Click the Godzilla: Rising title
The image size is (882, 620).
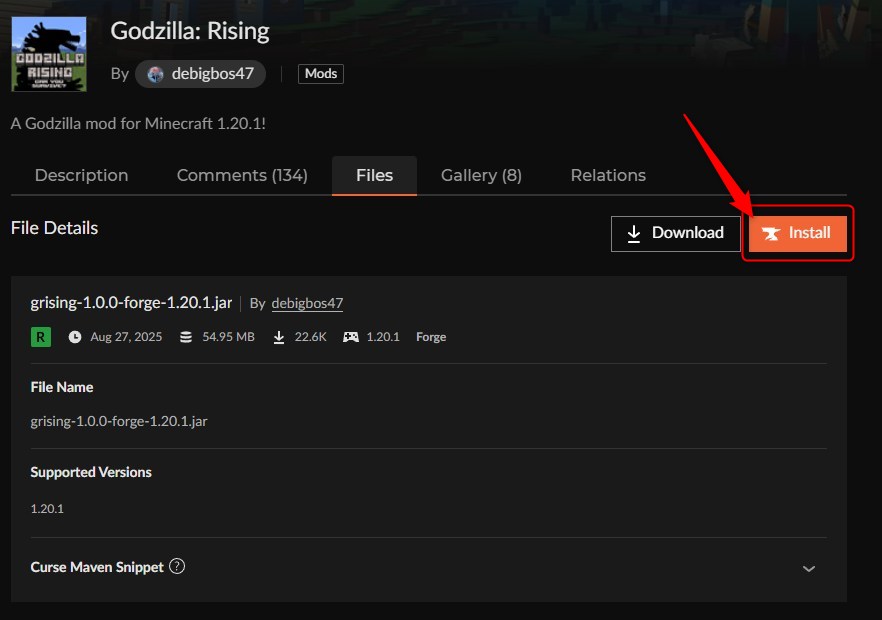tap(190, 32)
